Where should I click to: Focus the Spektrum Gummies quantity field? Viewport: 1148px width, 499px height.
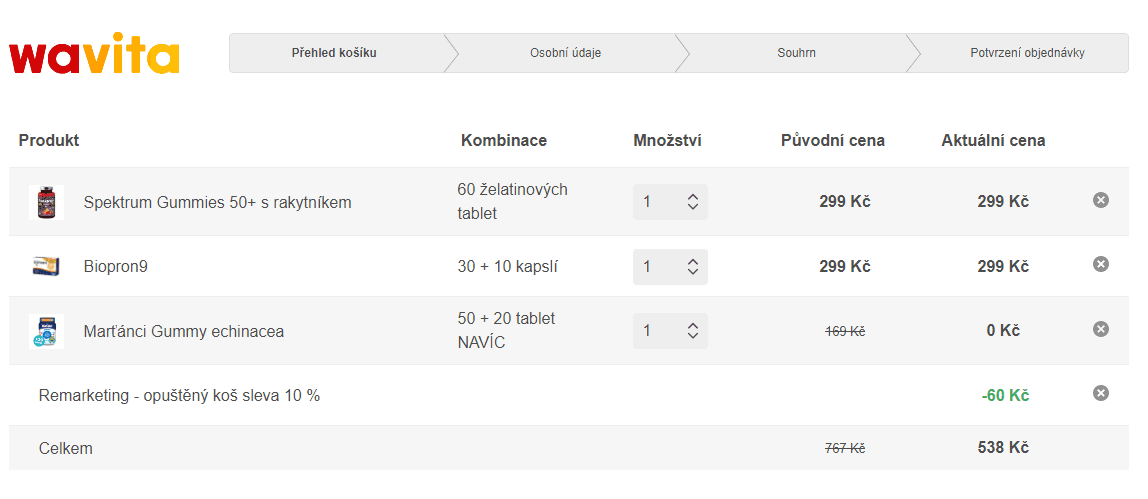click(659, 202)
